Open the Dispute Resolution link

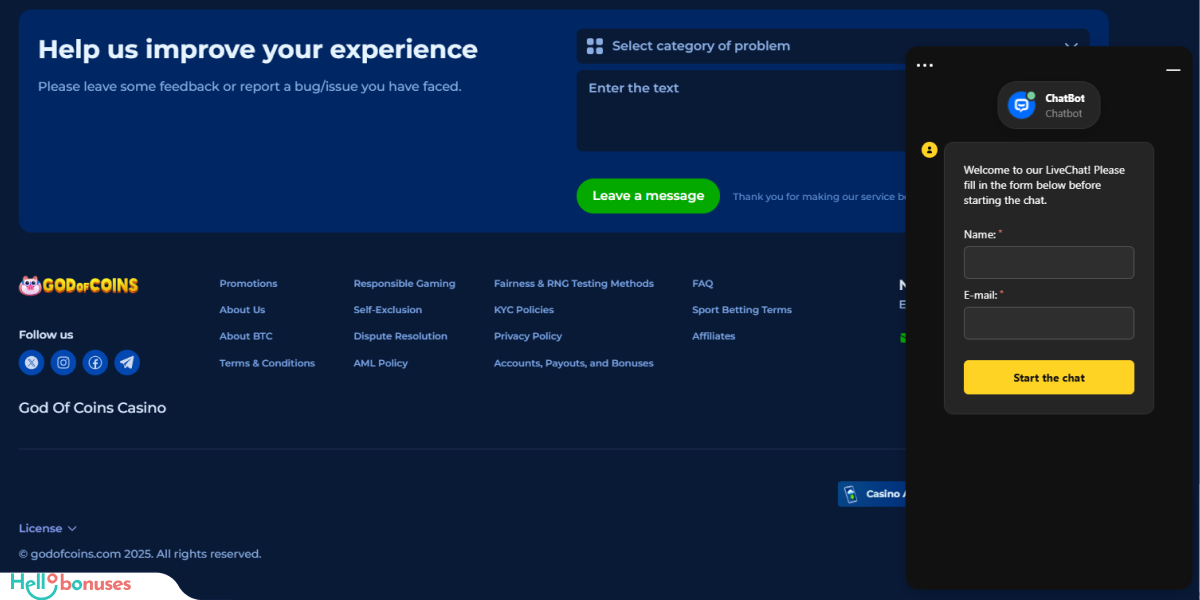coord(400,336)
